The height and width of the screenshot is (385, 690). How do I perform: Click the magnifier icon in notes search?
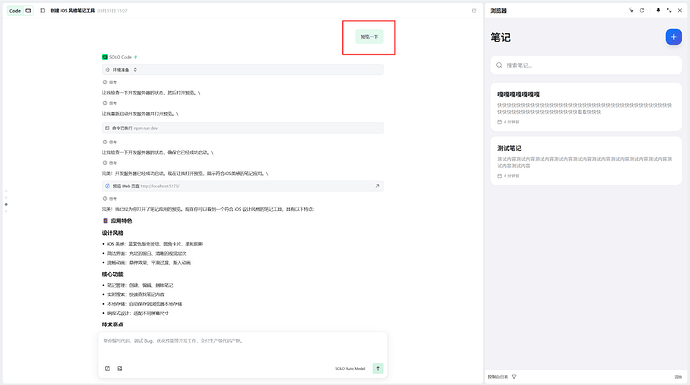[x=499, y=65]
